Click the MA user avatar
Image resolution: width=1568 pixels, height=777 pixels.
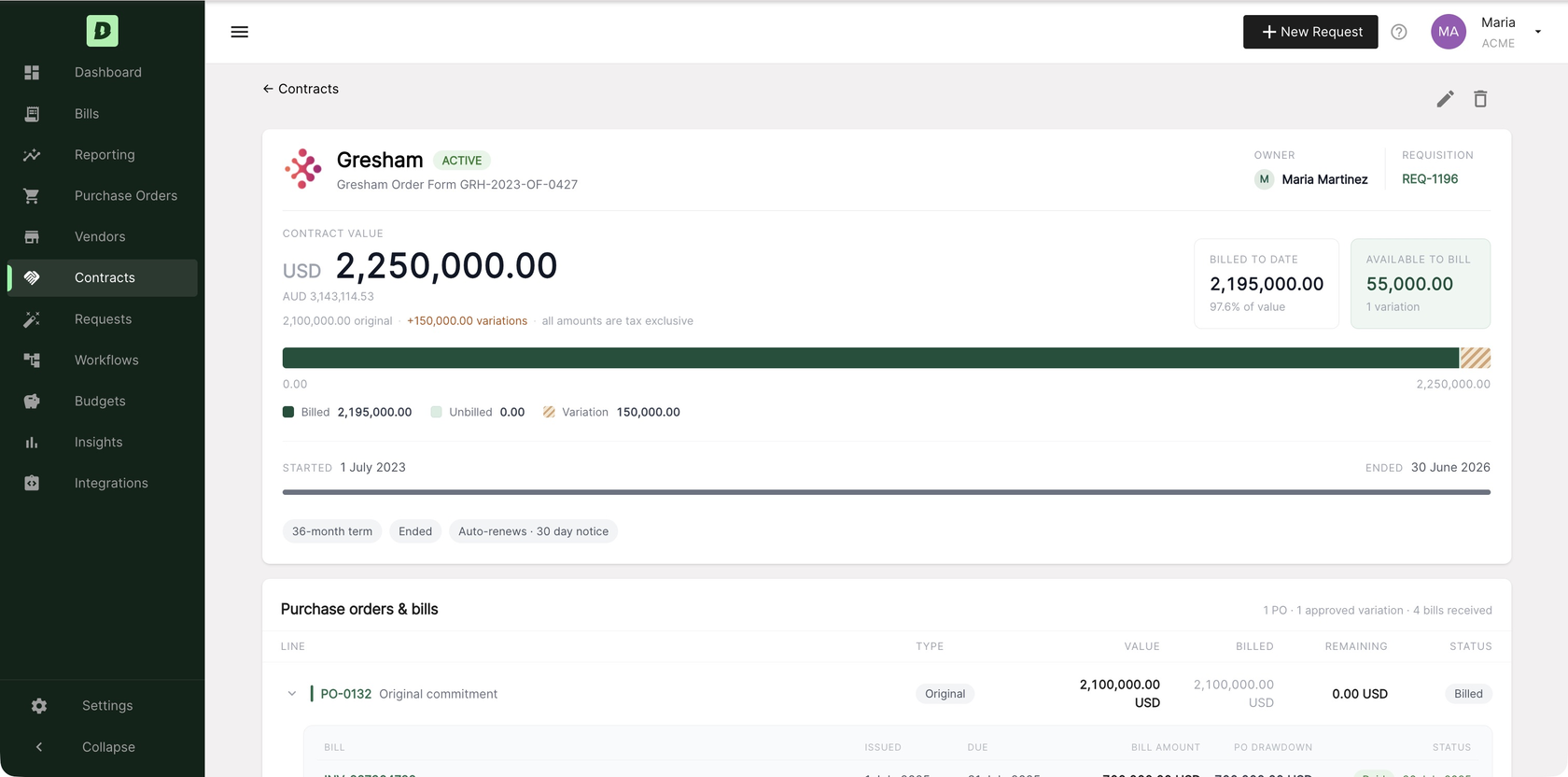coord(1449,32)
